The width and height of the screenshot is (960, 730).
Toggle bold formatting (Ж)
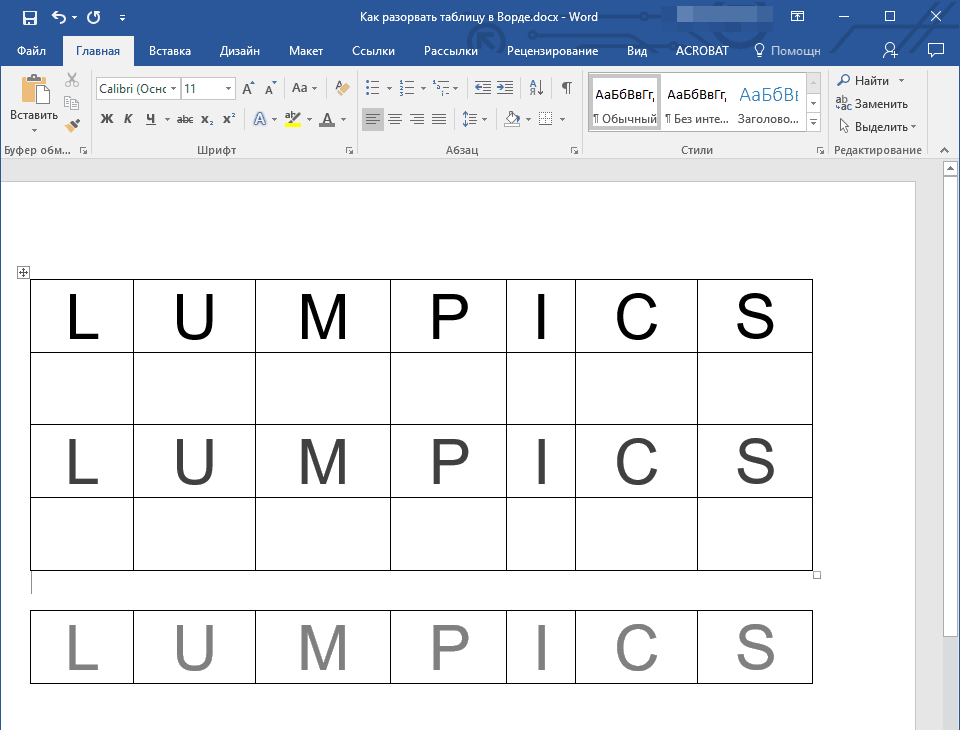[107, 119]
